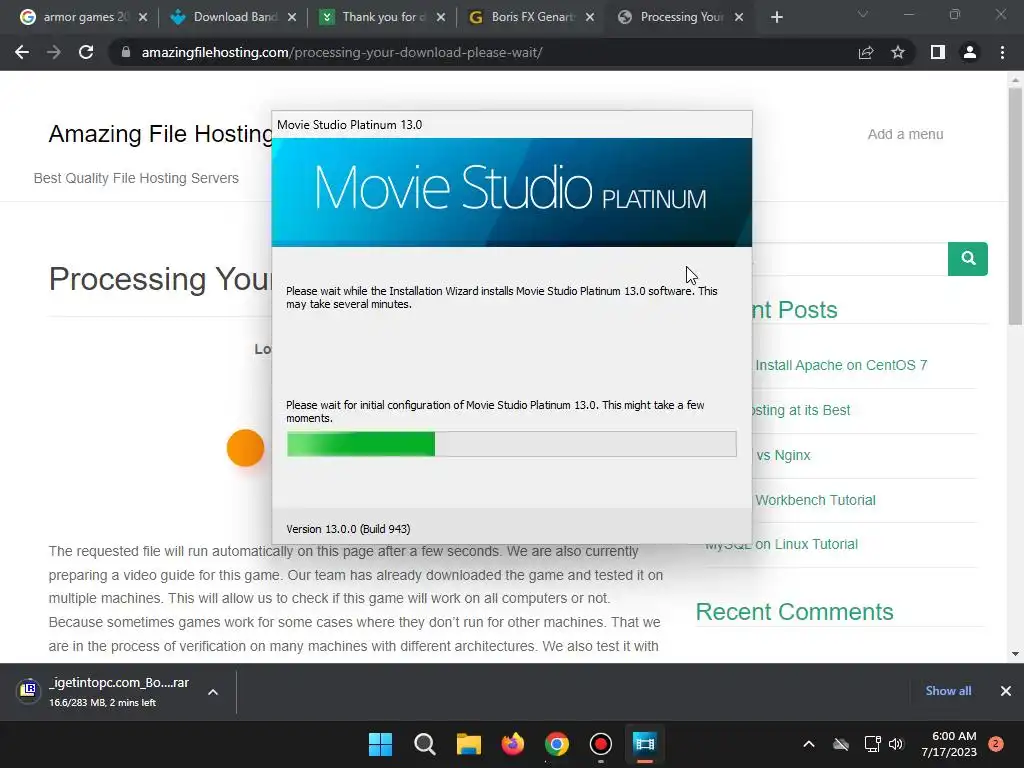The width and height of the screenshot is (1024, 768).
Task: Click the address bar URL
Action: [342, 52]
